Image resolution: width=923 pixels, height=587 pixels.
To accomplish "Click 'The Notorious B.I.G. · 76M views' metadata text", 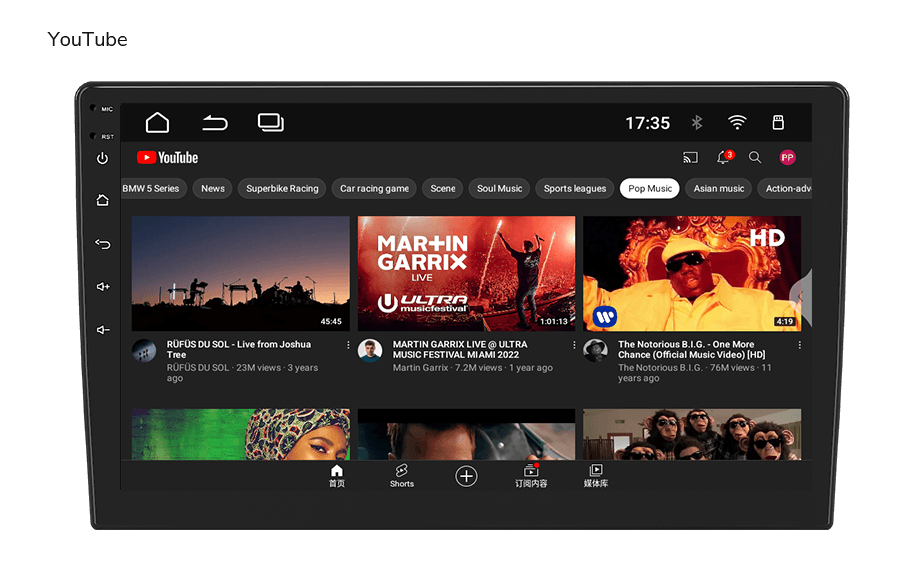I will tap(694, 373).
